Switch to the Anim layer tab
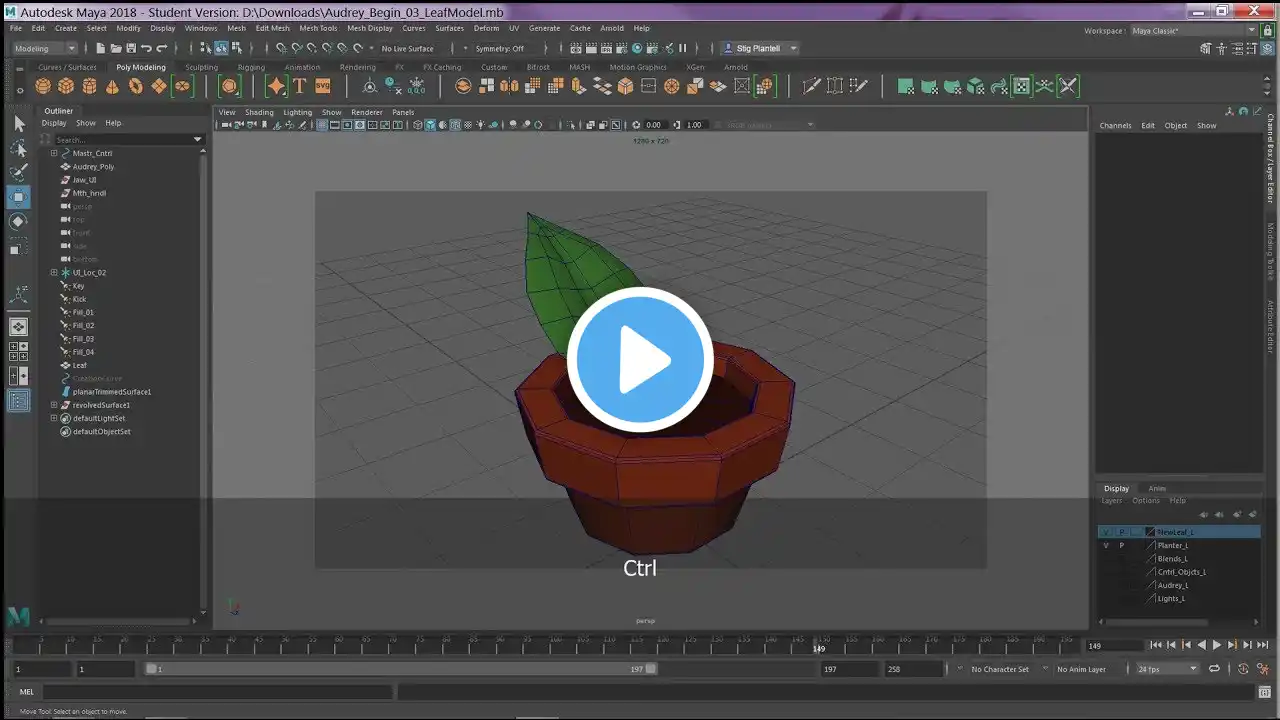 (1156, 488)
